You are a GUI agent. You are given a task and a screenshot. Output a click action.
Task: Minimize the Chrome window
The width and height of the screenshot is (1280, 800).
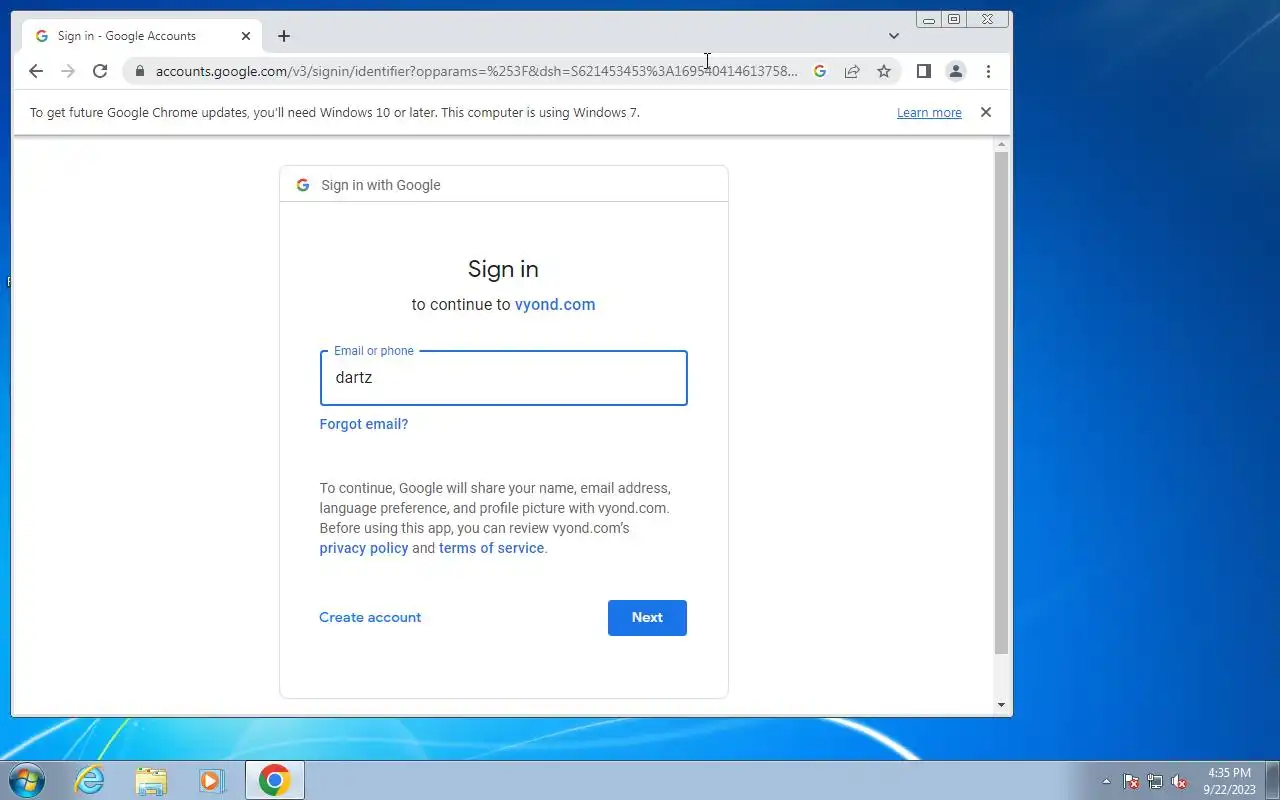[x=929, y=19]
